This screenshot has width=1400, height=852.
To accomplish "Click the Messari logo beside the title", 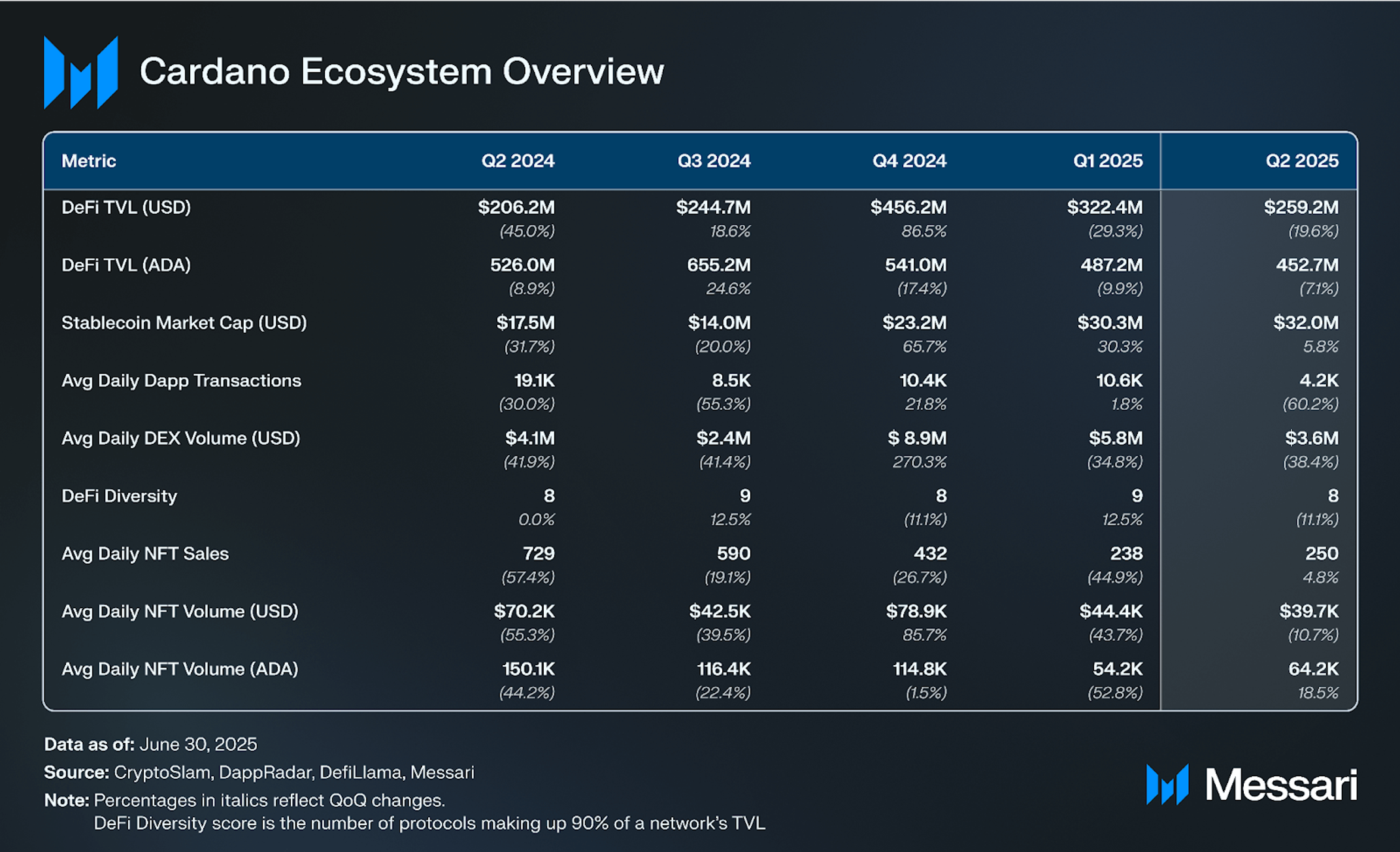I will [80, 73].
